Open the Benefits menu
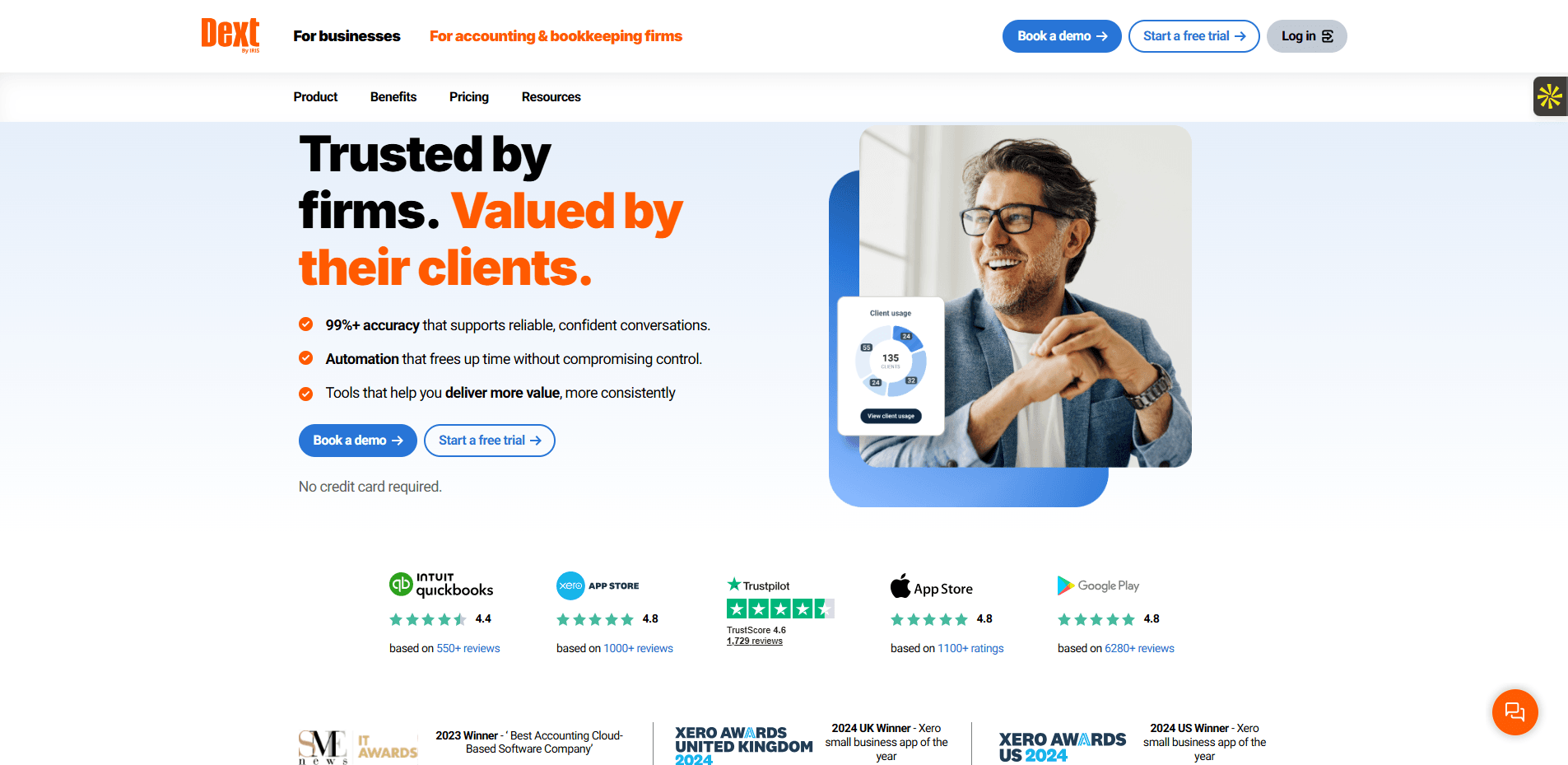1568x765 pixels. click(393, 97)
